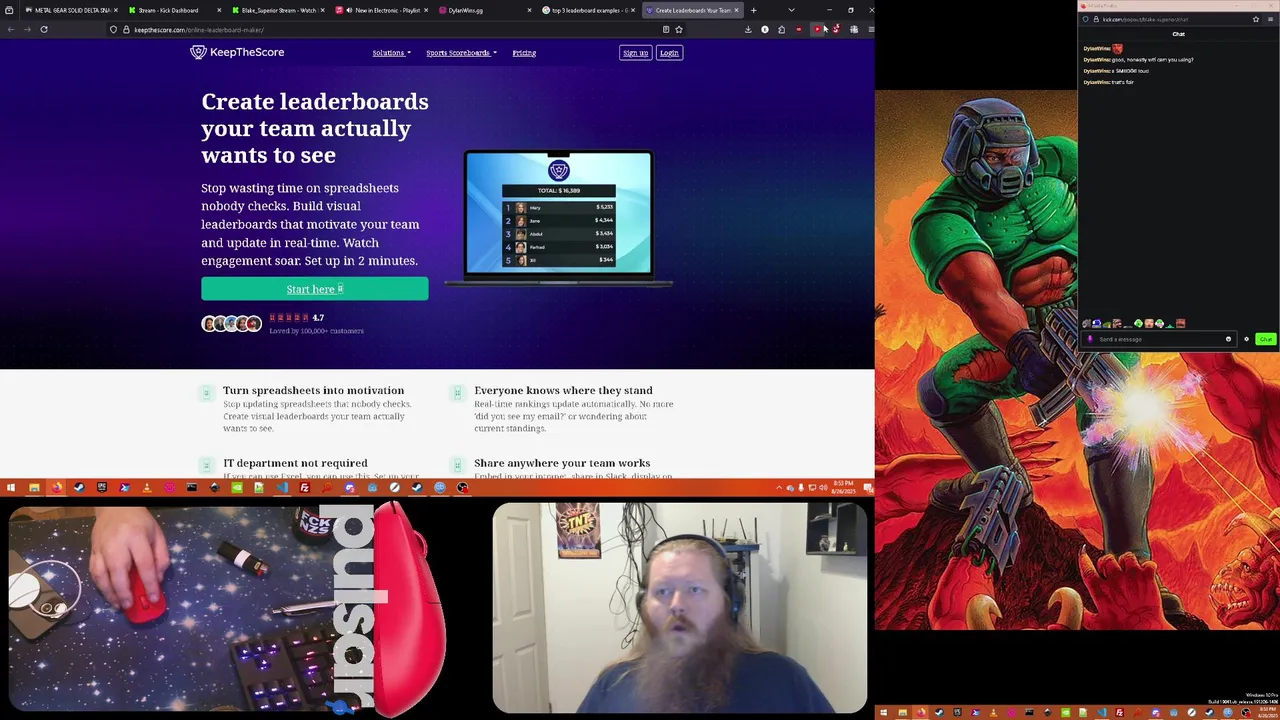
Task: Click the KeepTheScore logo
Action: [x=237, y=52]
